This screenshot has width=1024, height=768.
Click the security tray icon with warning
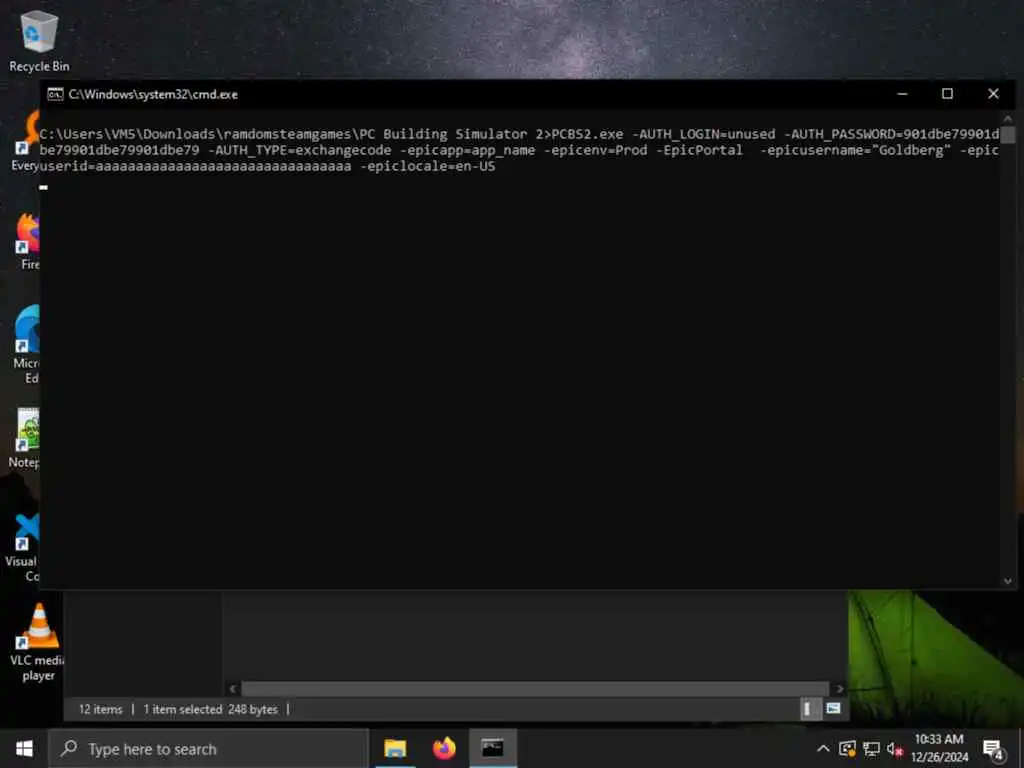tap(847, 749)
